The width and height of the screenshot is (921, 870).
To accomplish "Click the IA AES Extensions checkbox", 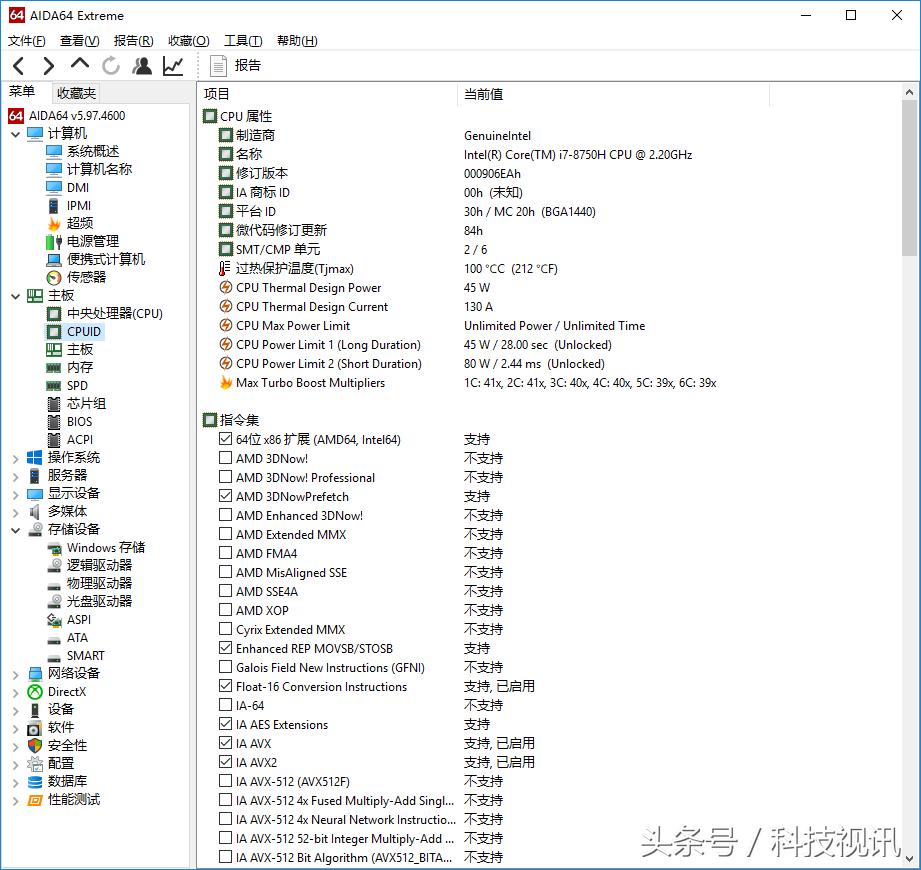I will point(225,724).
